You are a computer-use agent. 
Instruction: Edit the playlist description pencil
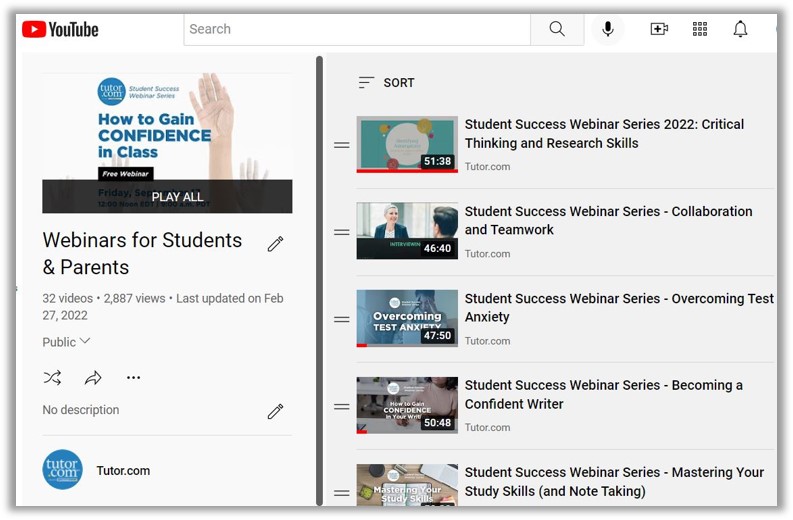pyautogui.click(x=275, y=412)
